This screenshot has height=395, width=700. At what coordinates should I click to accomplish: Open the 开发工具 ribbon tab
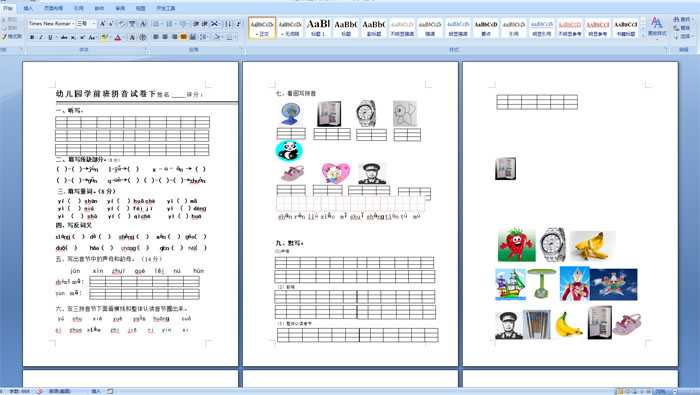[166, 8]
